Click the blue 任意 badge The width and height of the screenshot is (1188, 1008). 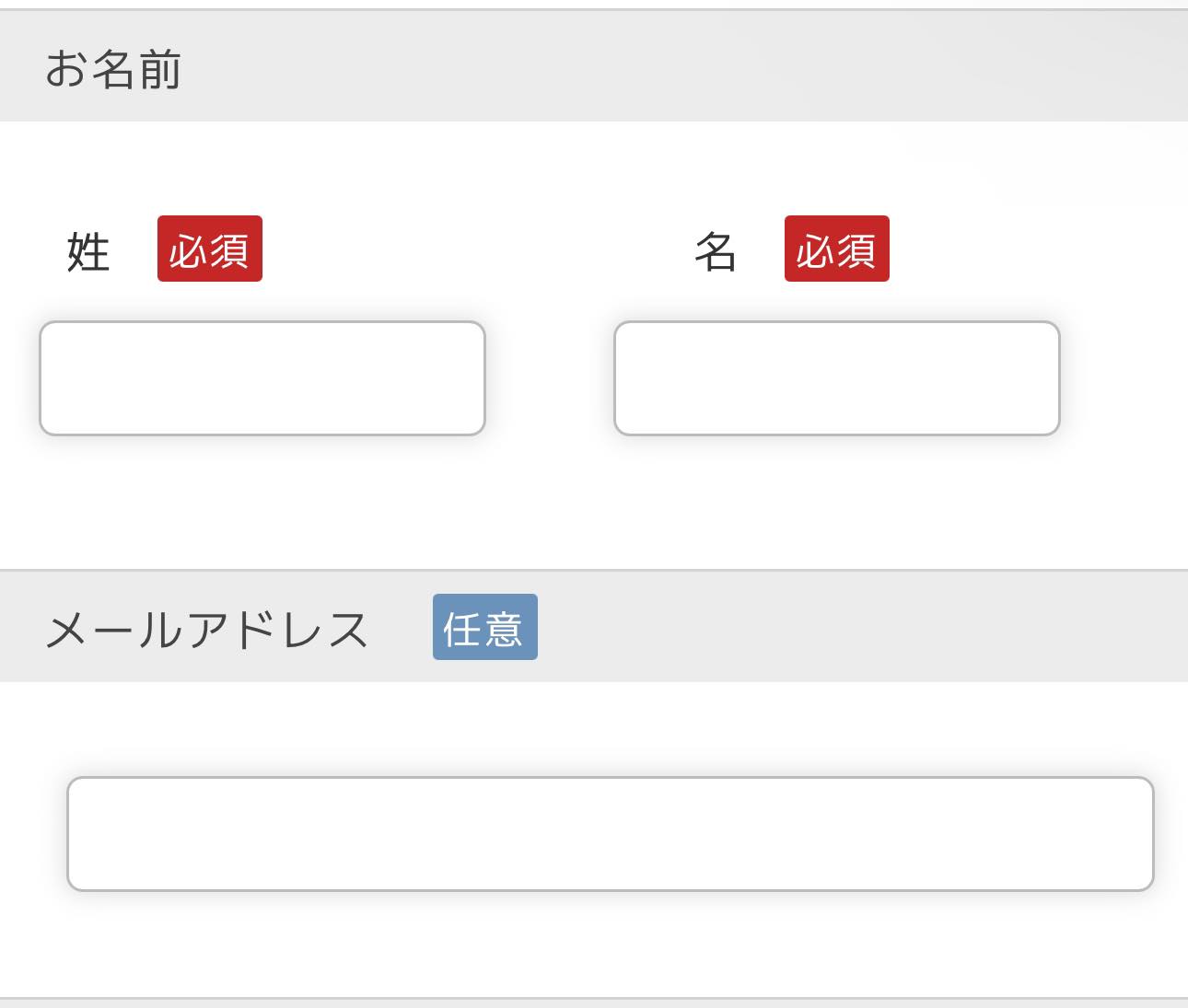coord(485,627)
